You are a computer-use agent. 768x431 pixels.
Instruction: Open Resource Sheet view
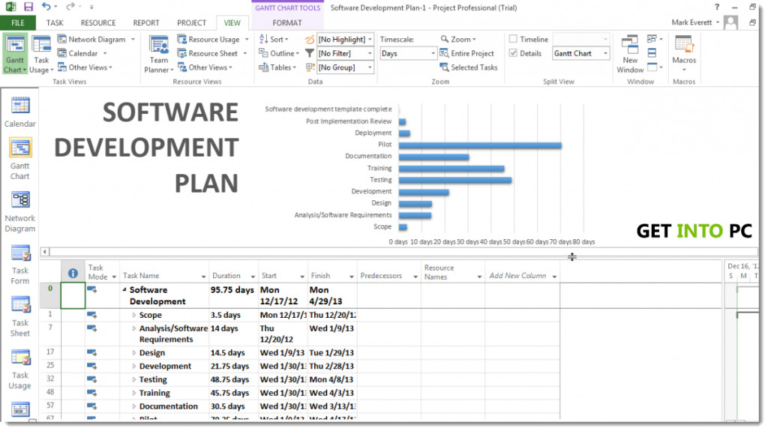[x=208, y=53]
